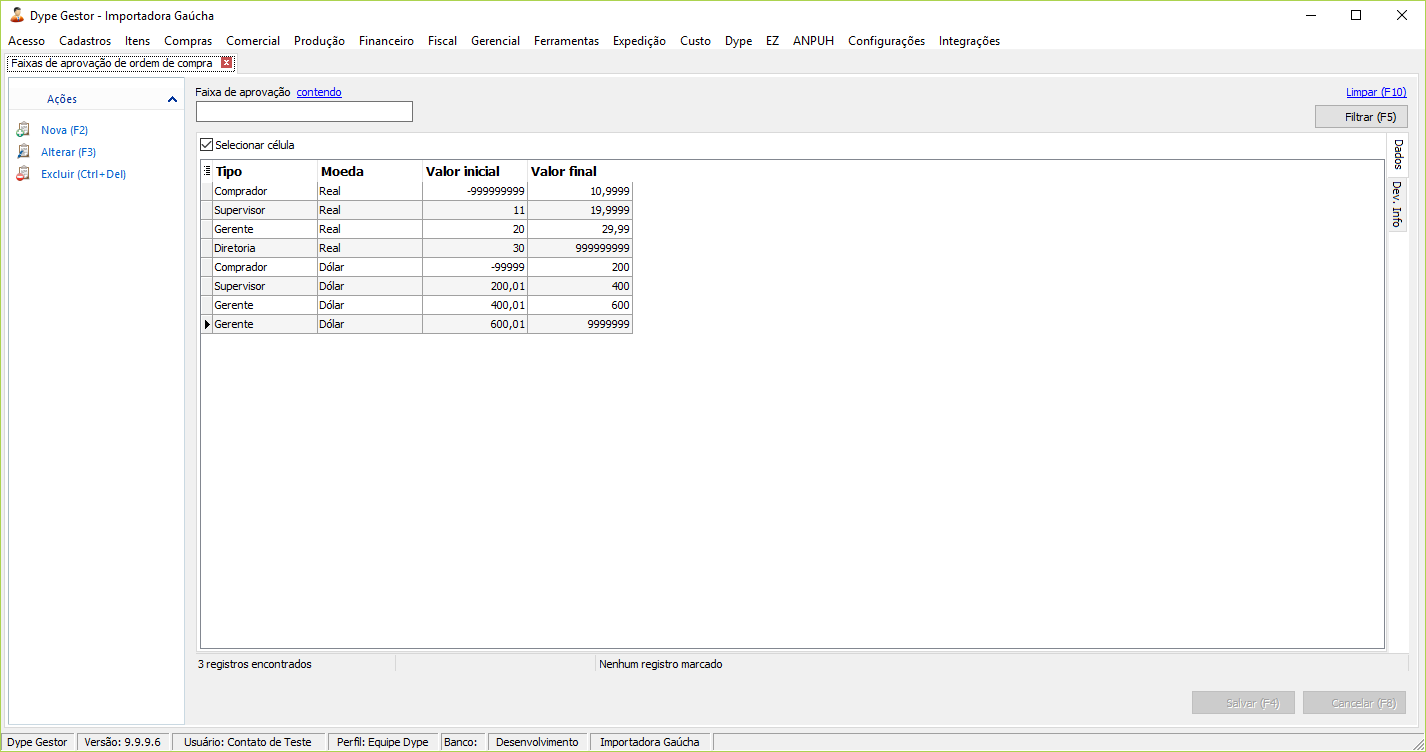This screenshot has height=752, width=1426.
Task: Open the Comercial menu
Action: tap(253, 41)
